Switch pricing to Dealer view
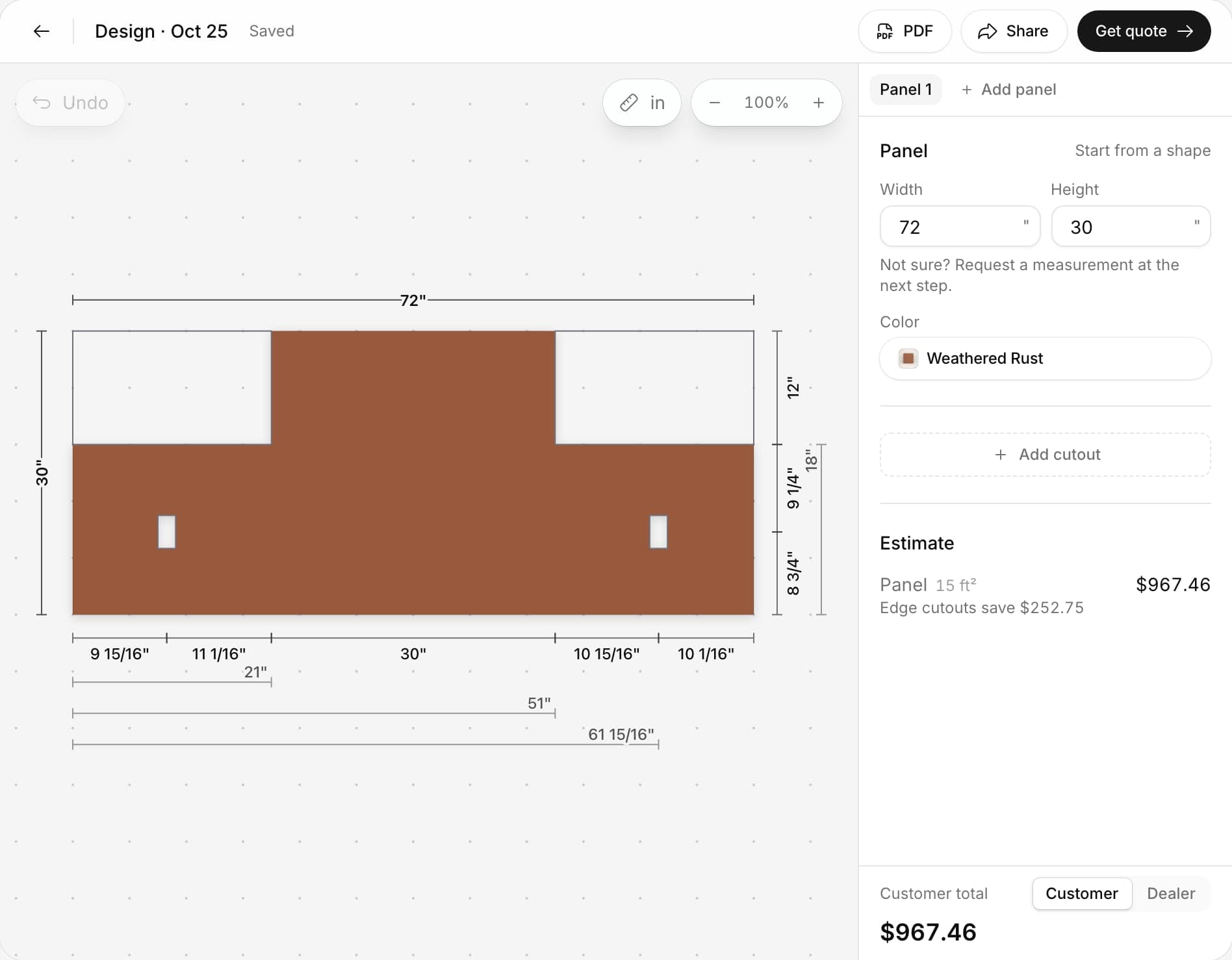The image size is (1232, 960). click(x=1171, y=894)
